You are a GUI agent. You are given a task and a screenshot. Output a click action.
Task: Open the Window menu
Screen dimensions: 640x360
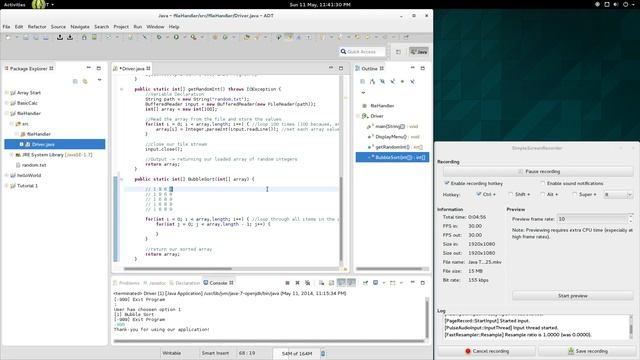pos(155,27)
